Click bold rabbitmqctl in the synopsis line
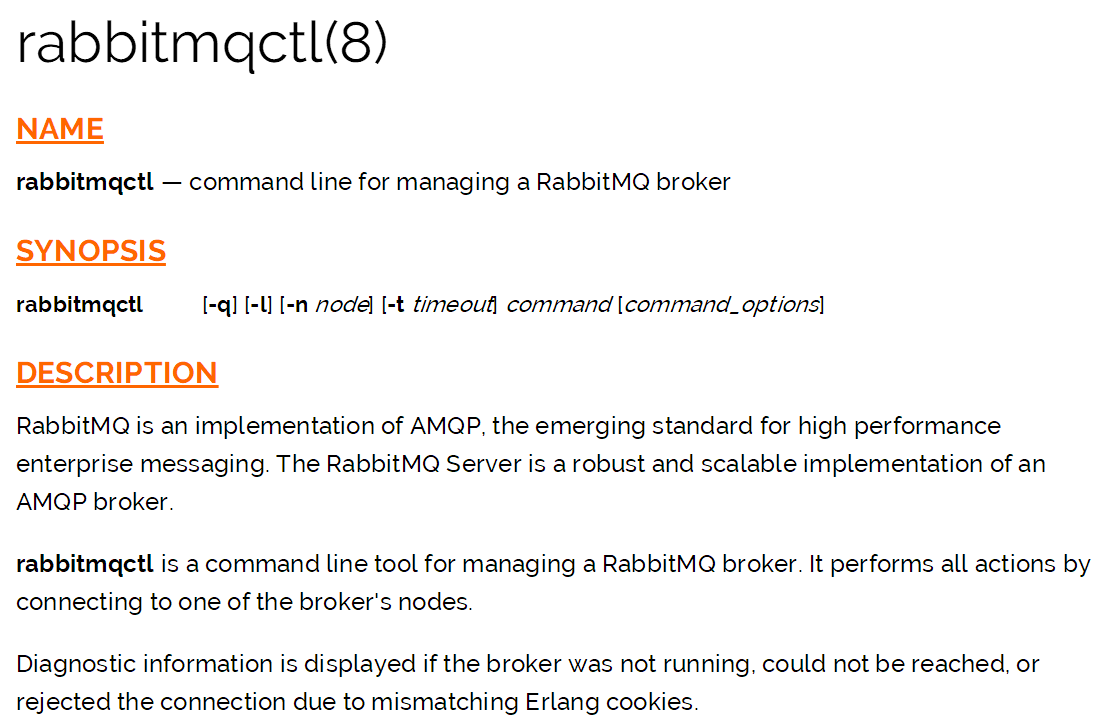The image size is (1099, 722). (x=79, y=305)
